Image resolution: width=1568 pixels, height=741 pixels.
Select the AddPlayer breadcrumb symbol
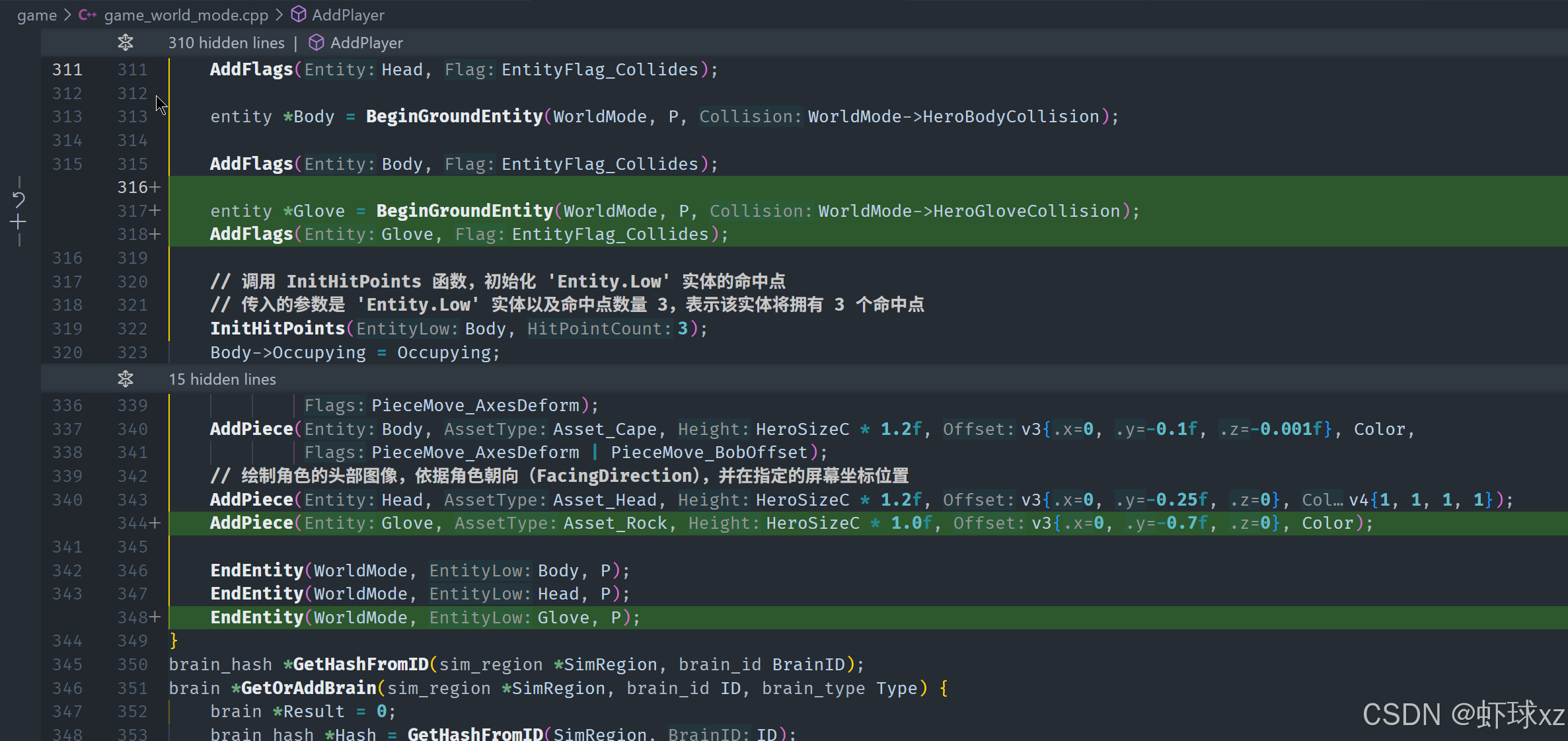pyautogui.click(x=348, y=15)
